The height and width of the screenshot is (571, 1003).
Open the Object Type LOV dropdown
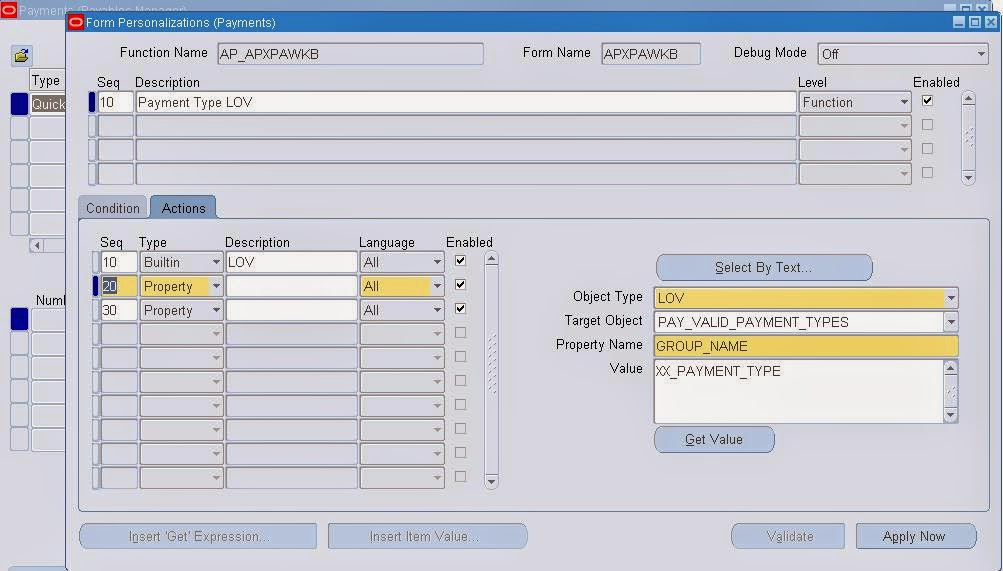(x=951, y=298)
